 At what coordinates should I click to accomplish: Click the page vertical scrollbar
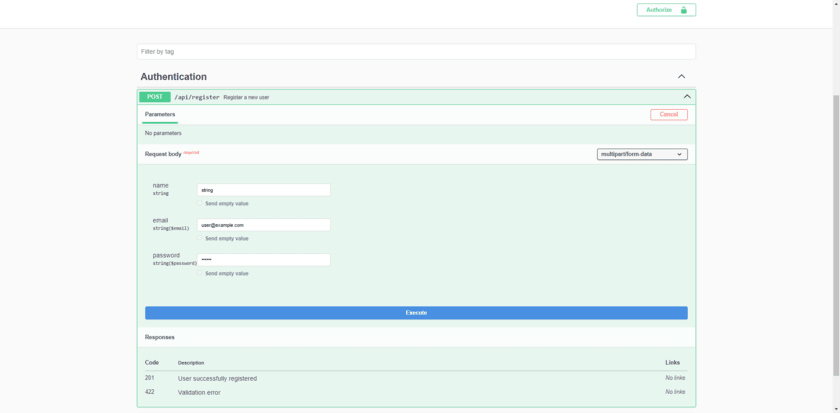836,236
